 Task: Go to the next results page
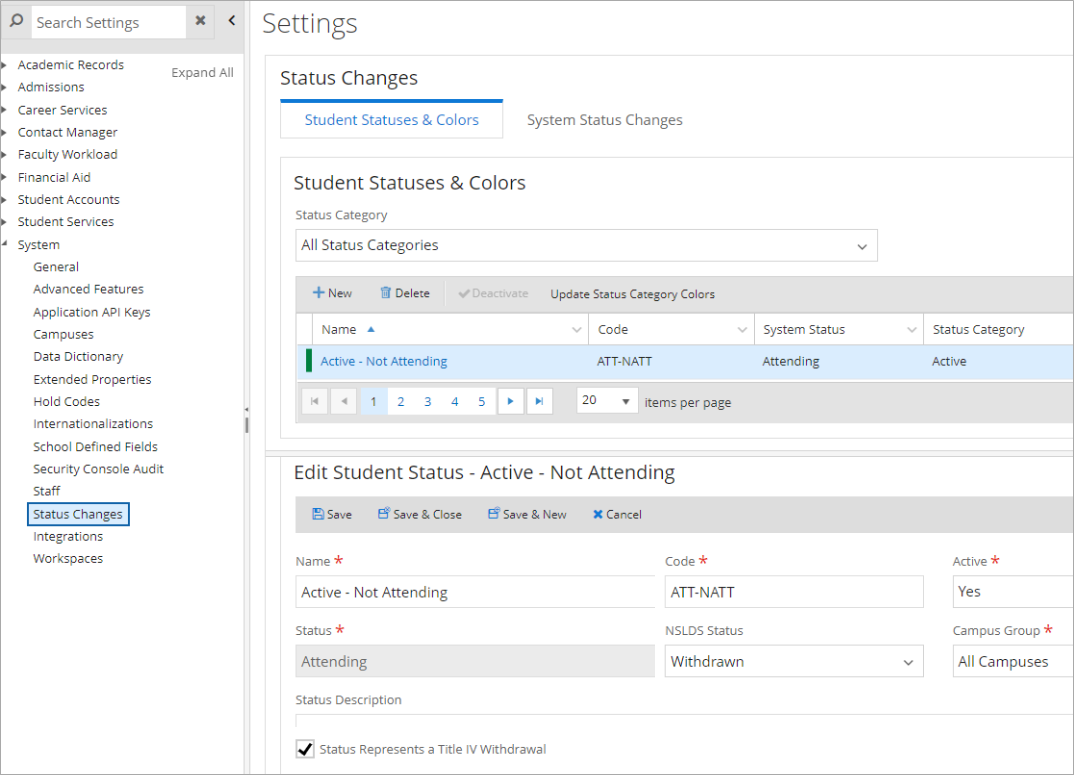[510, 402]
